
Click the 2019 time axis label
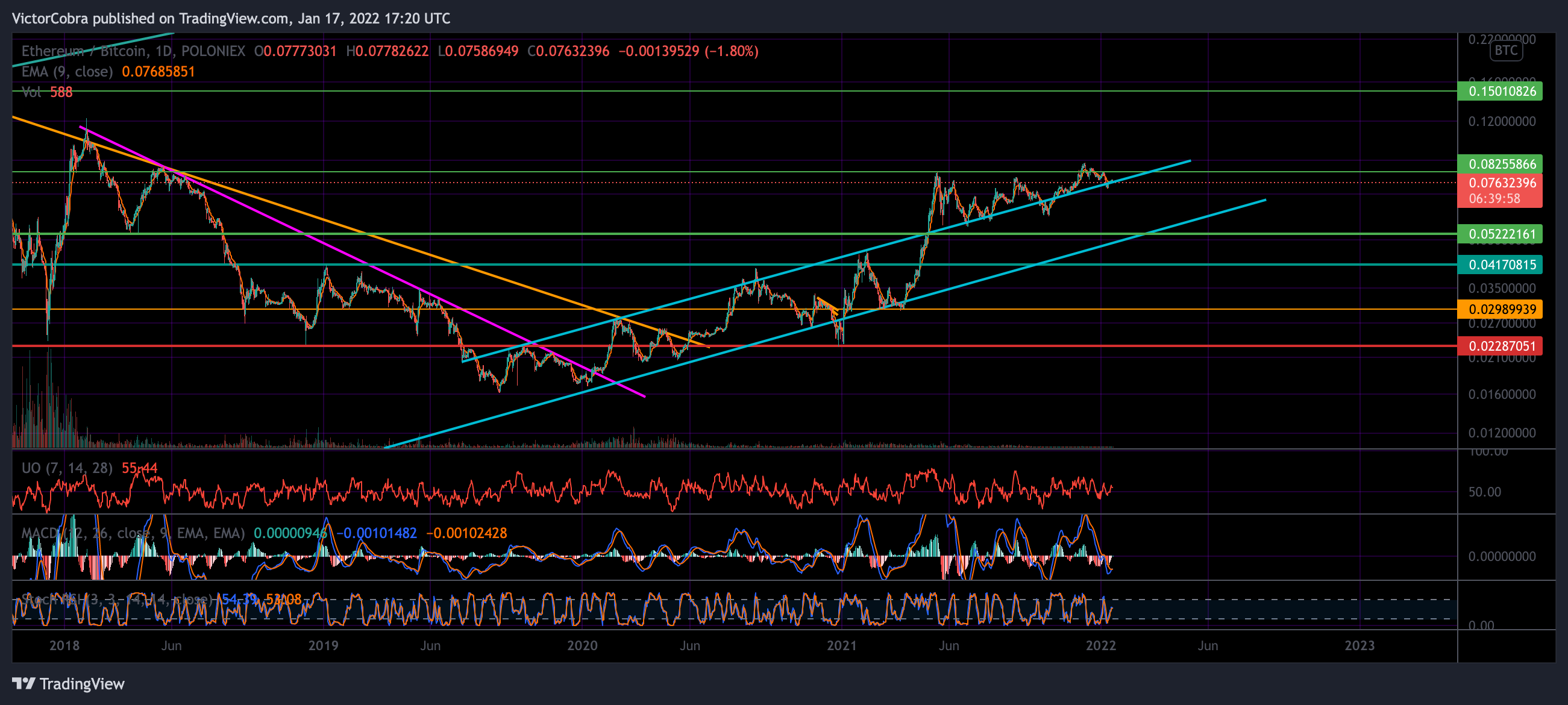tap(323, 645)
